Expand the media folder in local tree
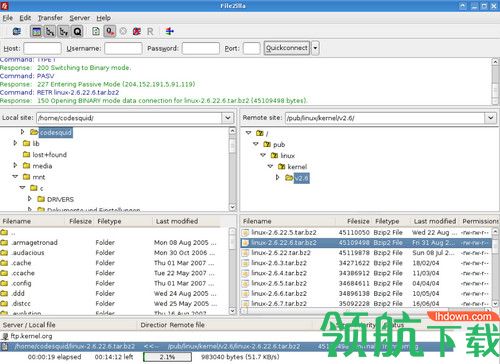This screenshot has height=364, width=500. pos(15,165)
